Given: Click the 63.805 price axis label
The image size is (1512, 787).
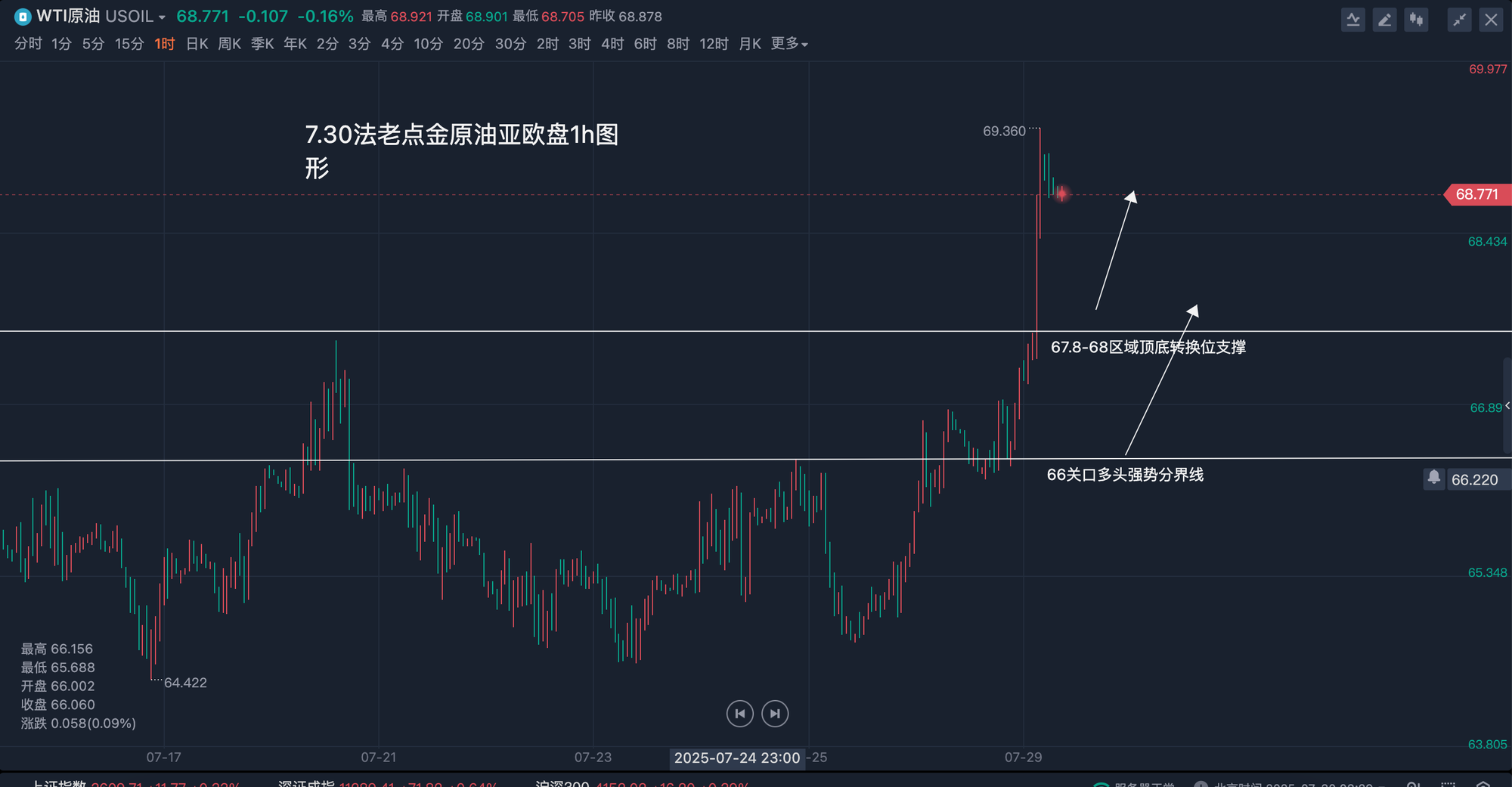Looking at the screenshot, I should click(1488, 744).
